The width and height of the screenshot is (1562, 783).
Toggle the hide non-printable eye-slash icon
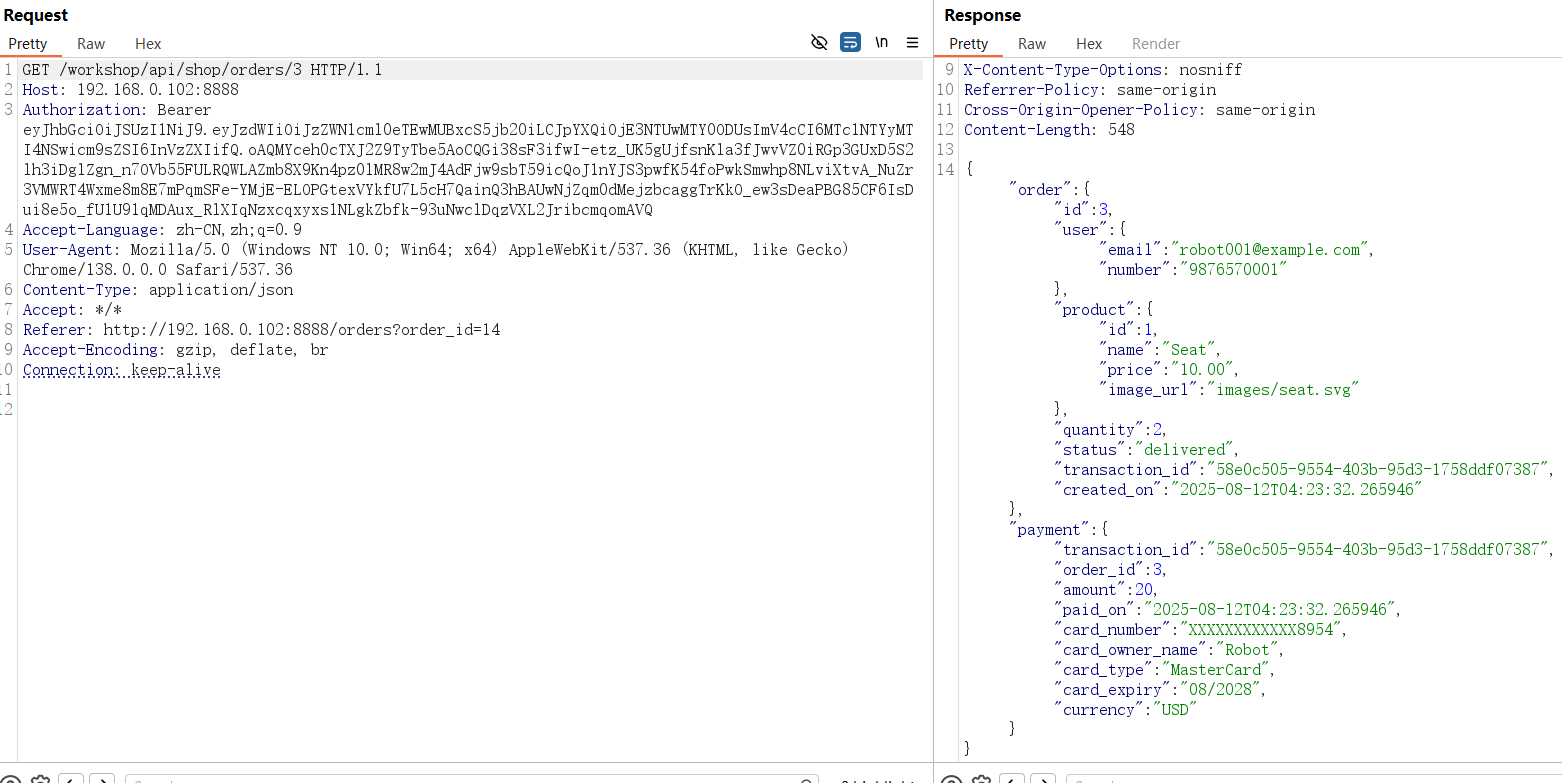(x=819, y=42)
